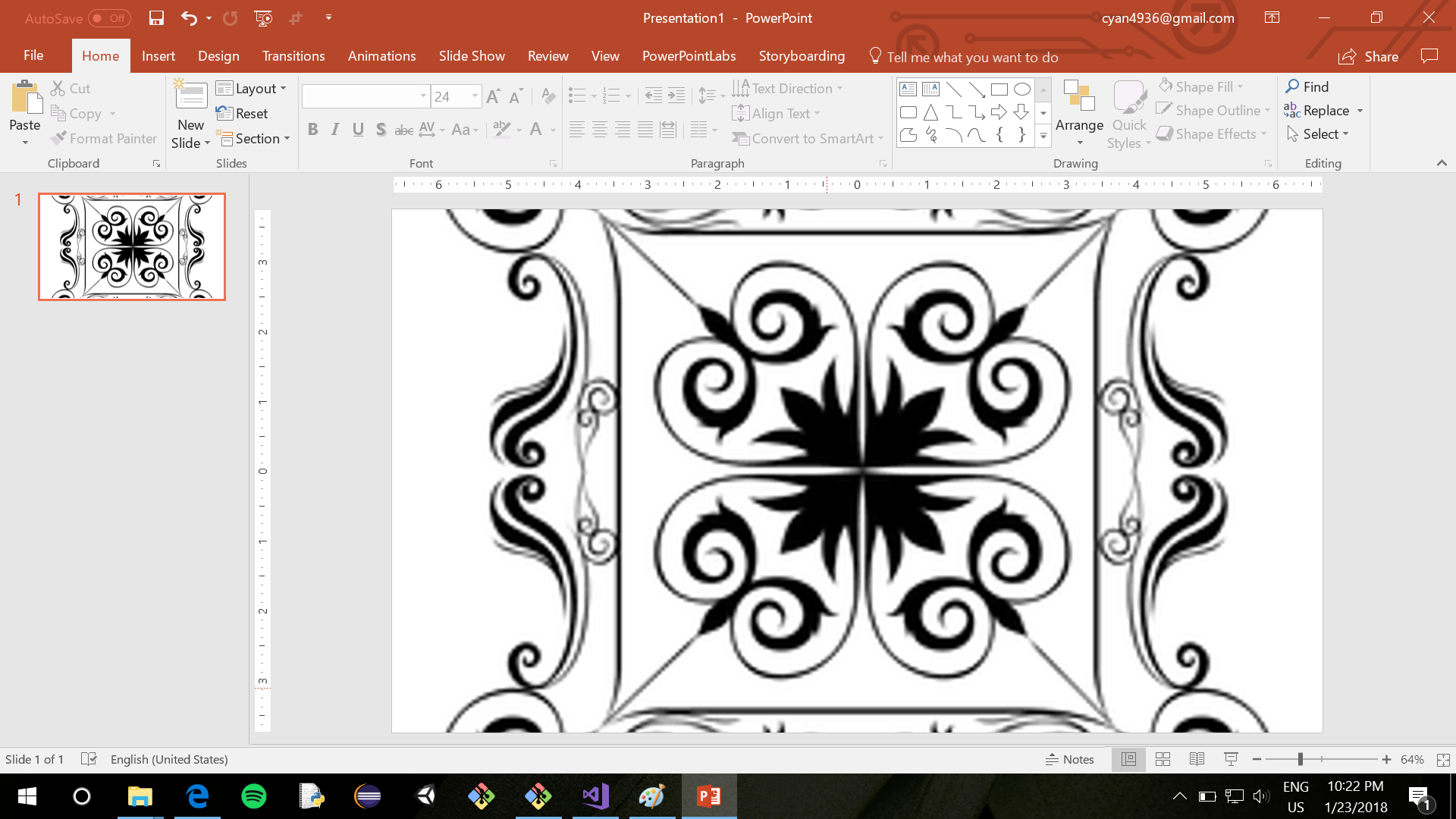
Task: Click the New Slide button
Action: click(190, 114)
